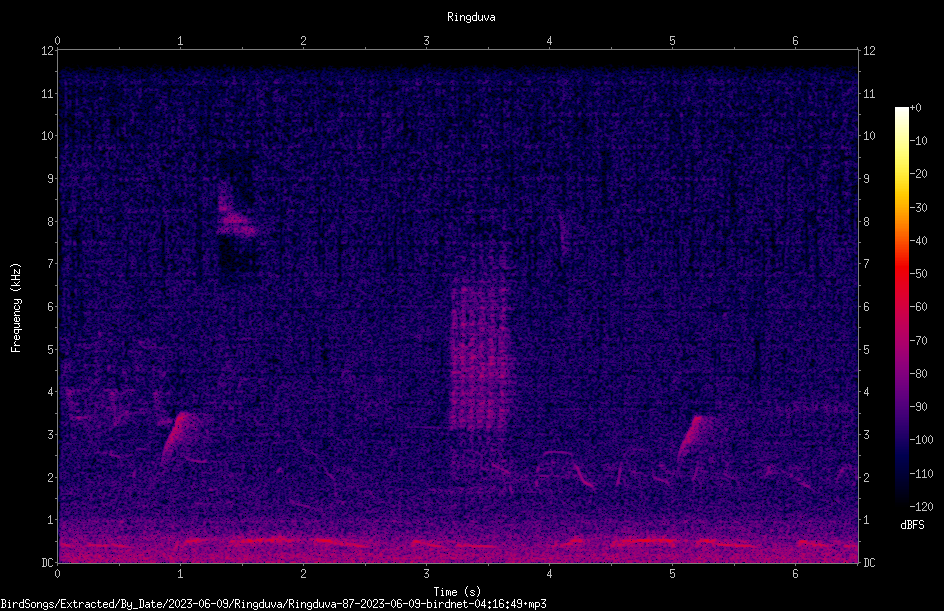Click the '-50' value on the color scale
Viewport: 944px width, 611px height.
coord(919,274)
